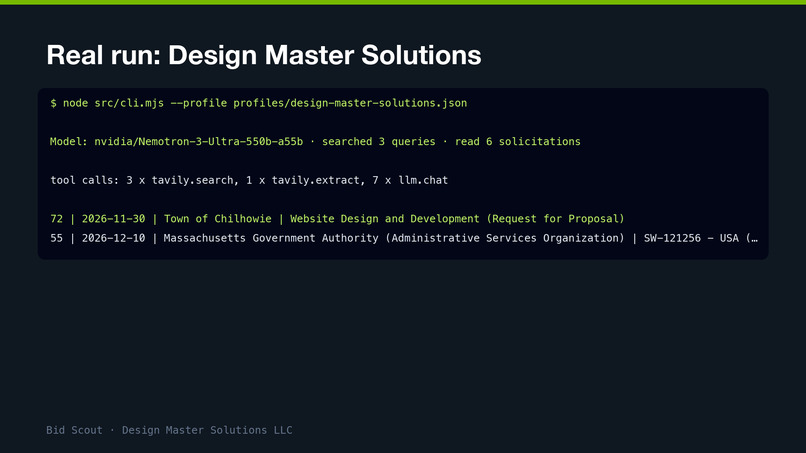Click the 'Model: nvidia/Nemotron-3-Ultra-550b-a55b' line

pyautogui.click(x=315, y=141)
